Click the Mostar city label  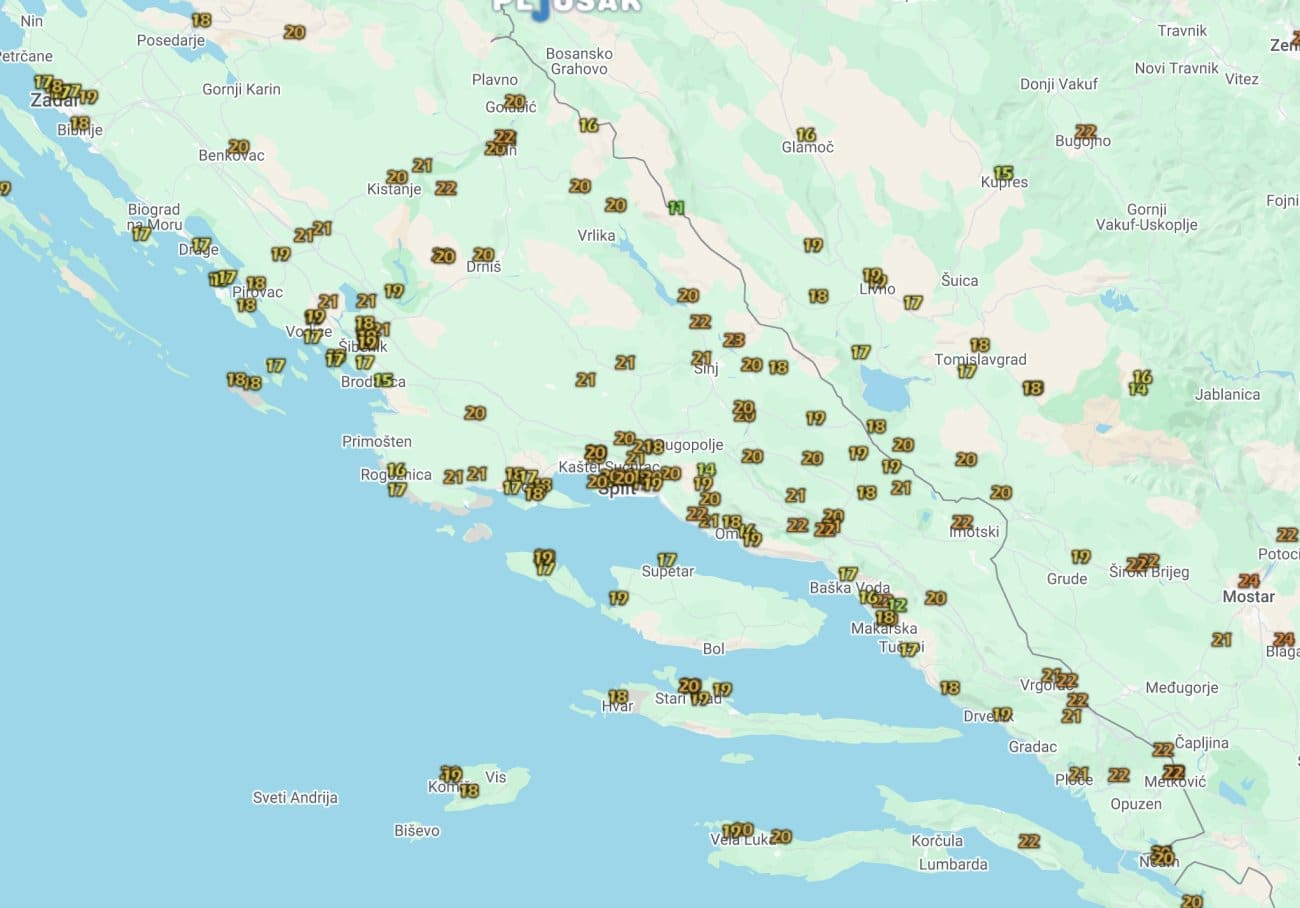point(1248,597)
